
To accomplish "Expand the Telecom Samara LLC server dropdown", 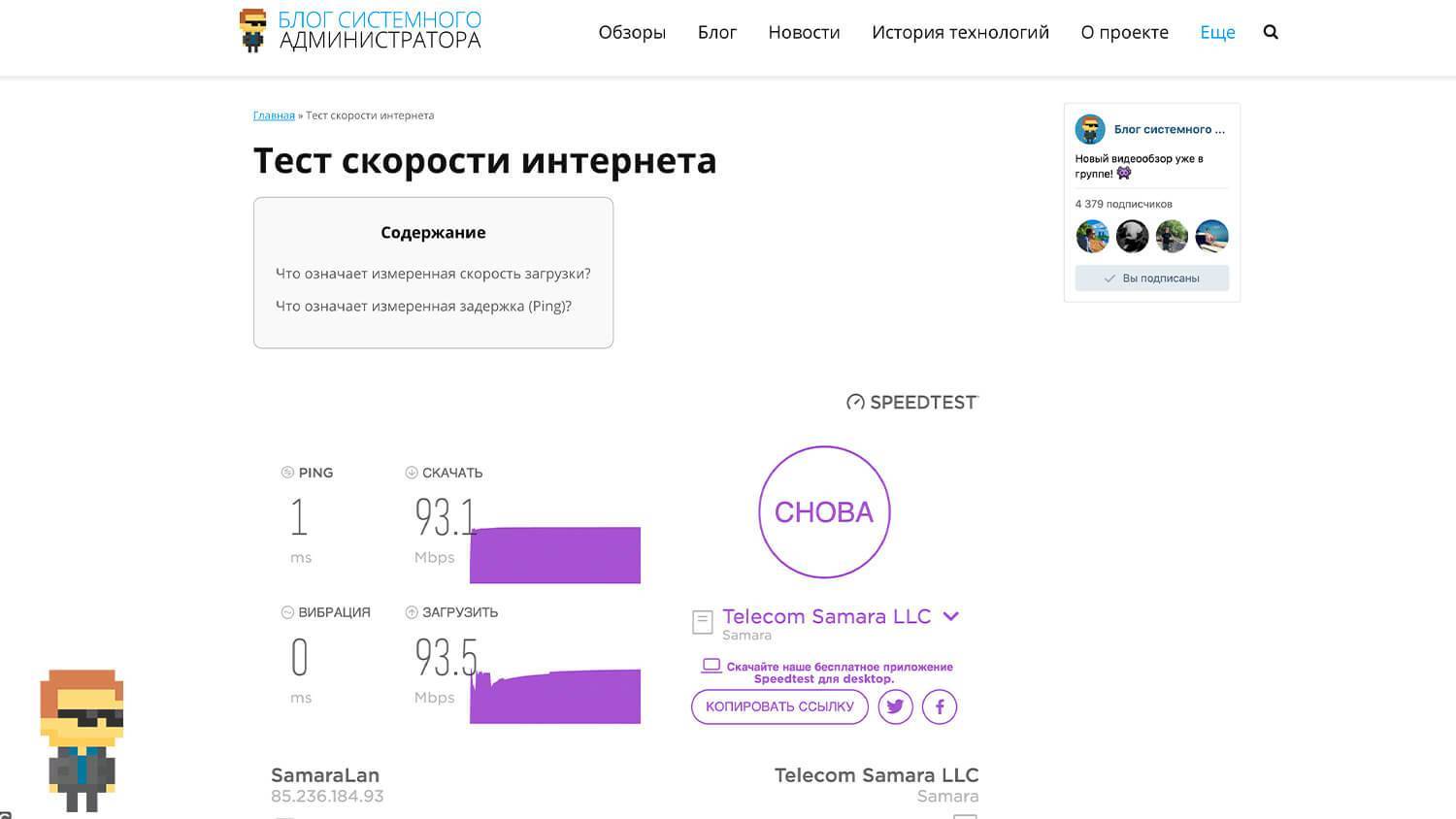I will (951, 616).
